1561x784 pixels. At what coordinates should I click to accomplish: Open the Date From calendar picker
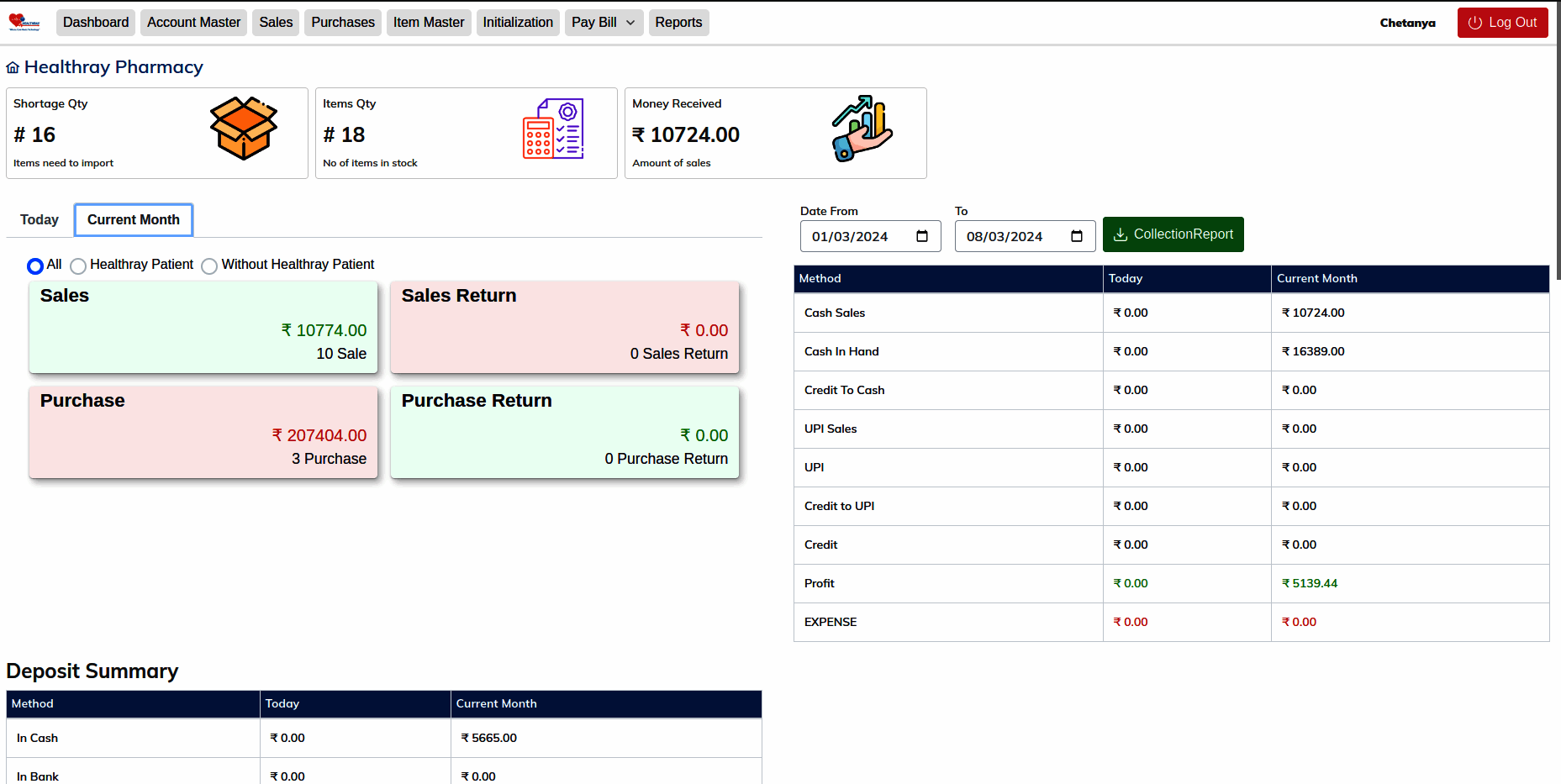click(x=921, y=236)
